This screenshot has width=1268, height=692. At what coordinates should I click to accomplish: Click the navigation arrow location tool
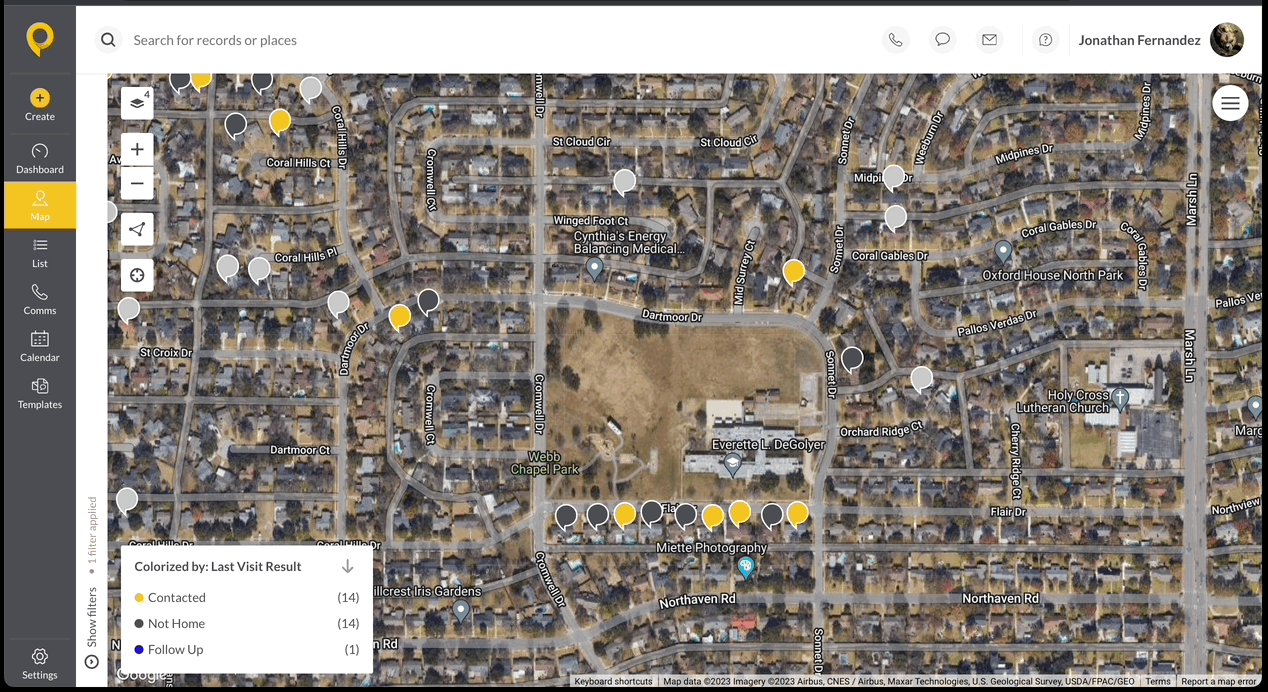[x=137, y=229]
